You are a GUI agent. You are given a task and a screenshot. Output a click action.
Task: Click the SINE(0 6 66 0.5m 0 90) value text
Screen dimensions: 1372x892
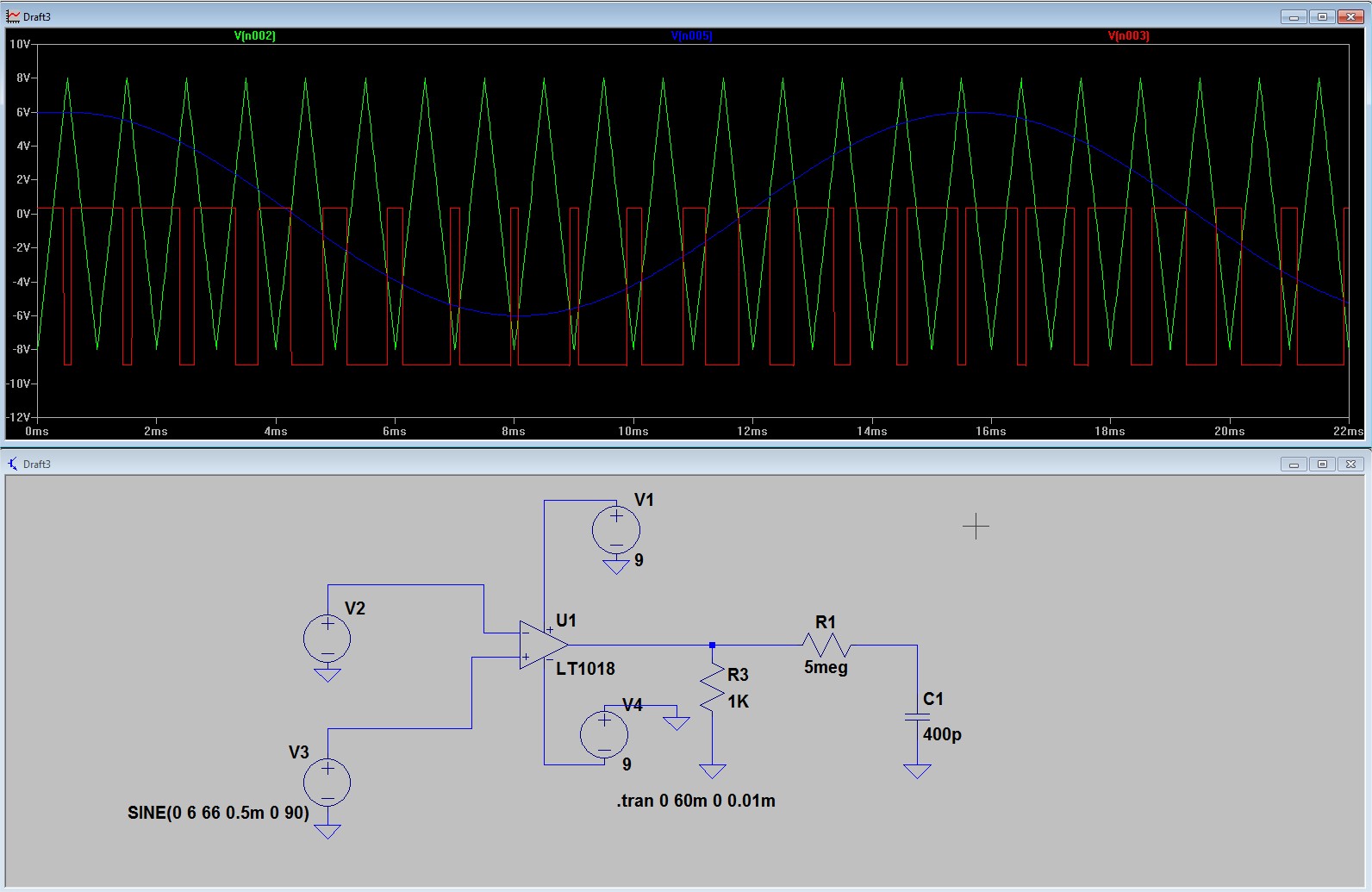pos(218,813)
